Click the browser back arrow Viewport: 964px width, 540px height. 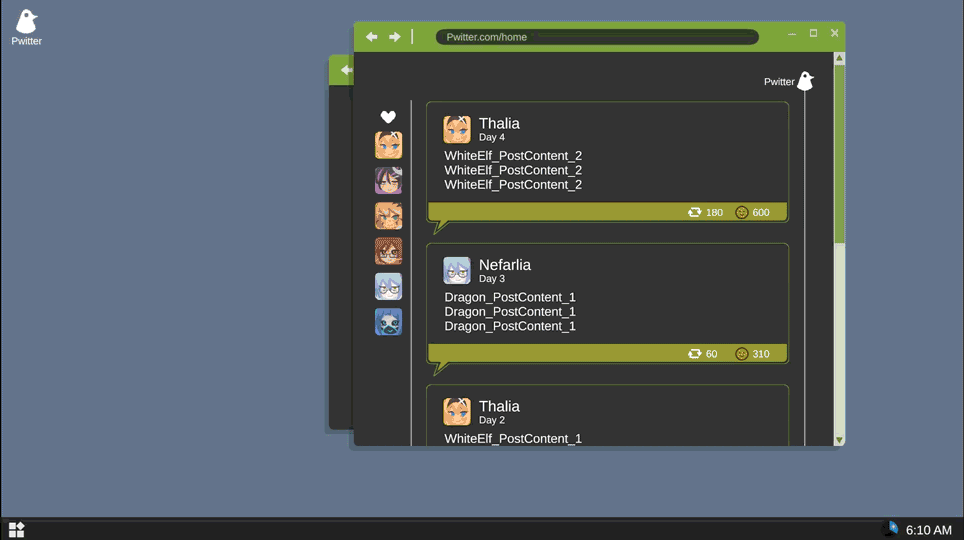coord(371,37)
